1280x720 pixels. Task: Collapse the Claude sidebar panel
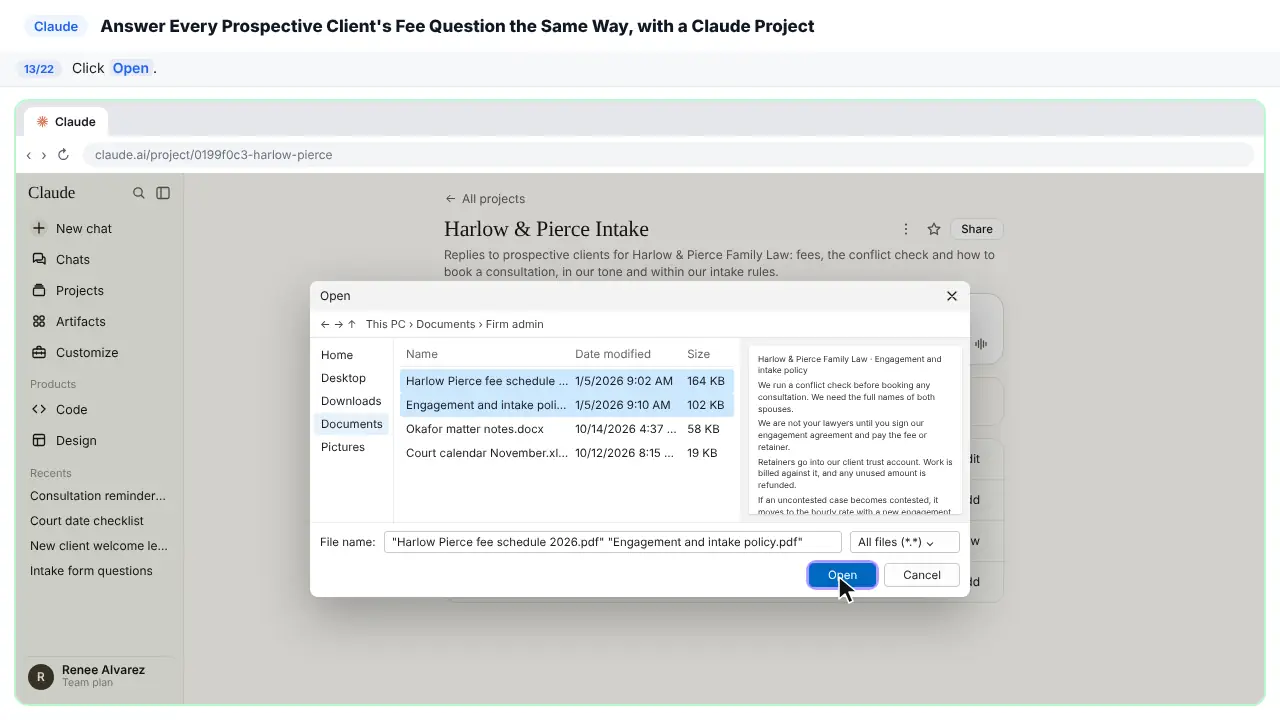[x=163, y=193]
